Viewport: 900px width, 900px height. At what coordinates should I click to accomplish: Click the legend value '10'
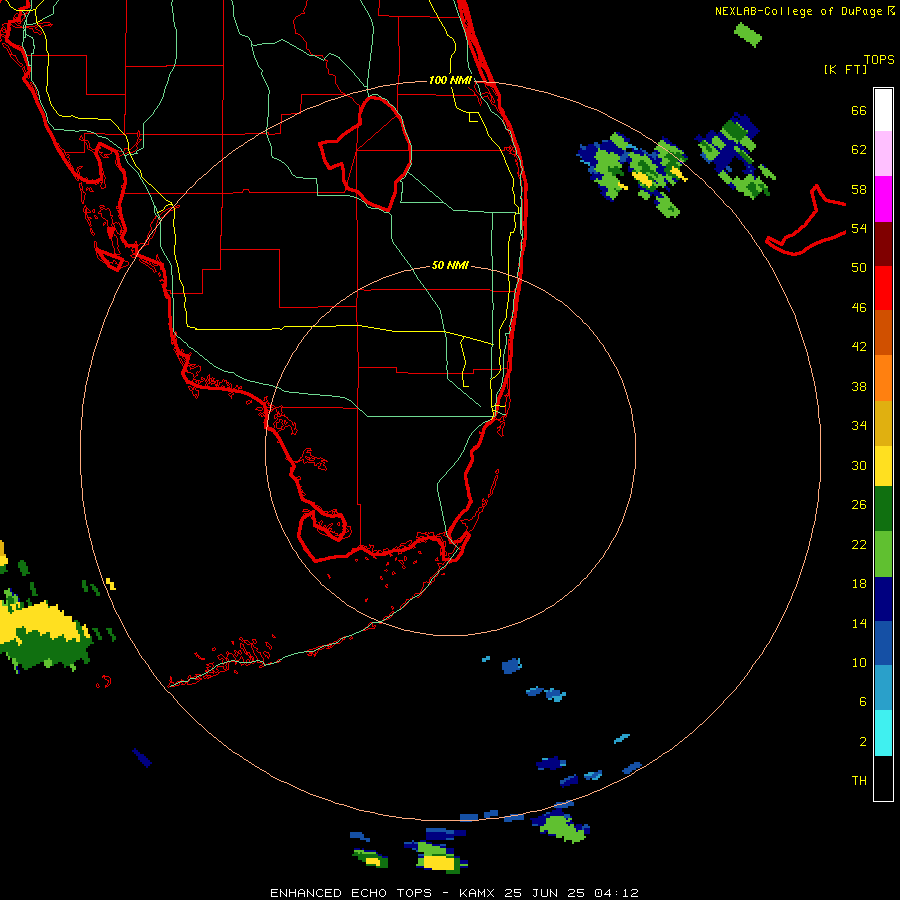pyautogui.click(x=859, y=662)
